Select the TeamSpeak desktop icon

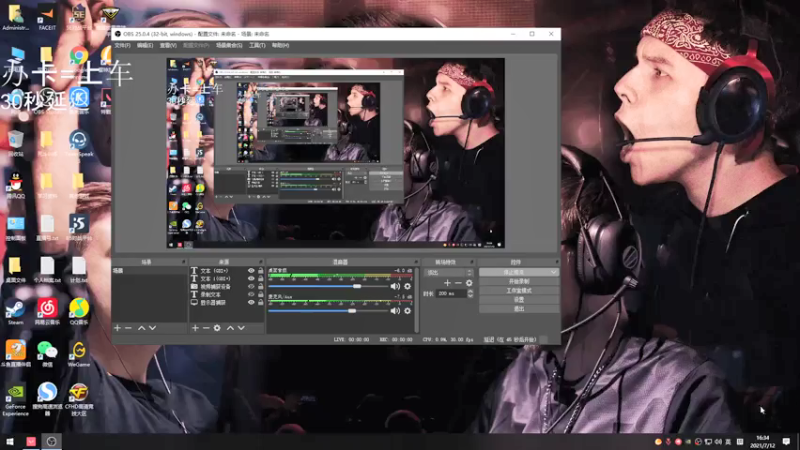(x=79, y=143)
